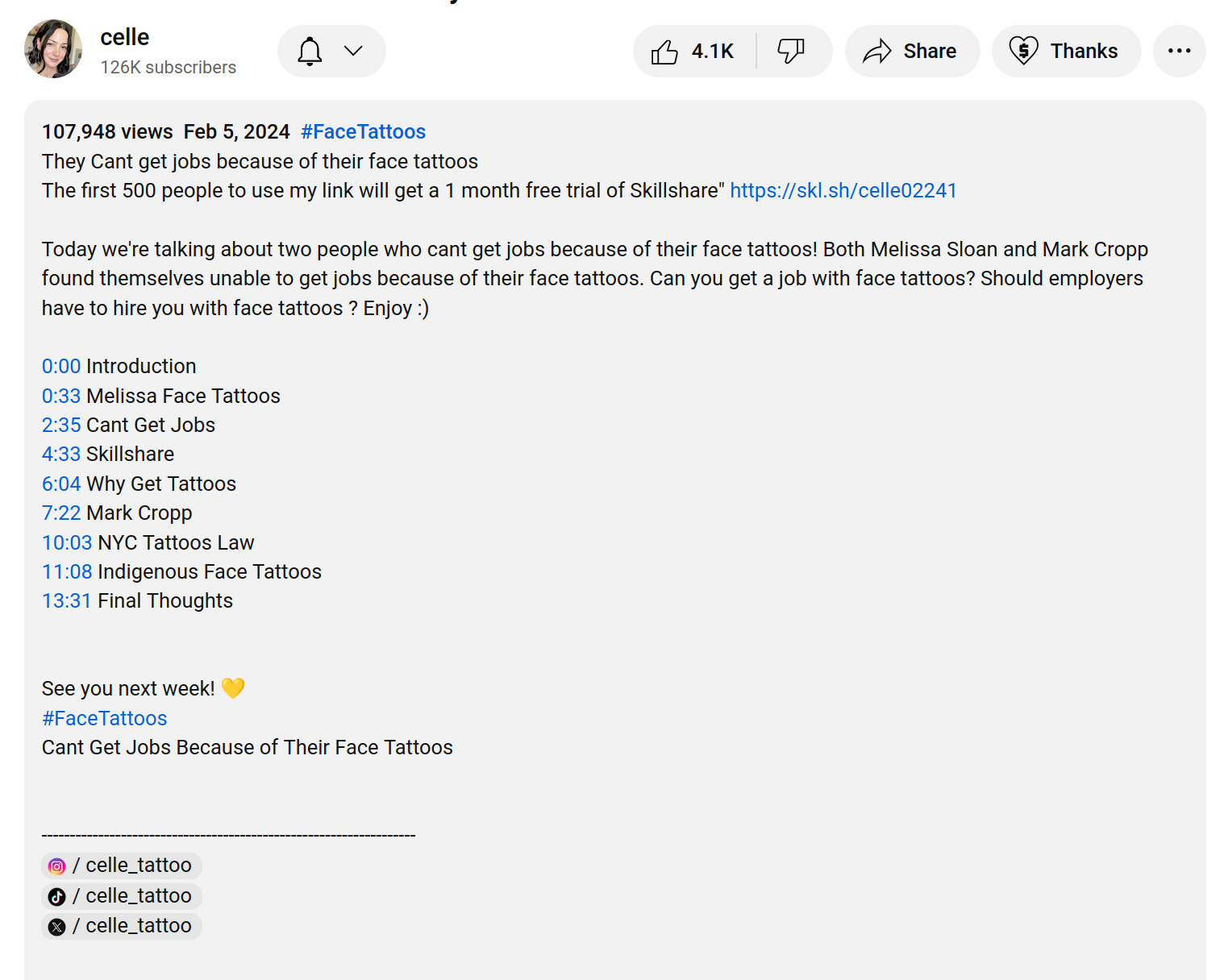
Task: Click the thumbs down dislike icon
Action: click(791, 52)
